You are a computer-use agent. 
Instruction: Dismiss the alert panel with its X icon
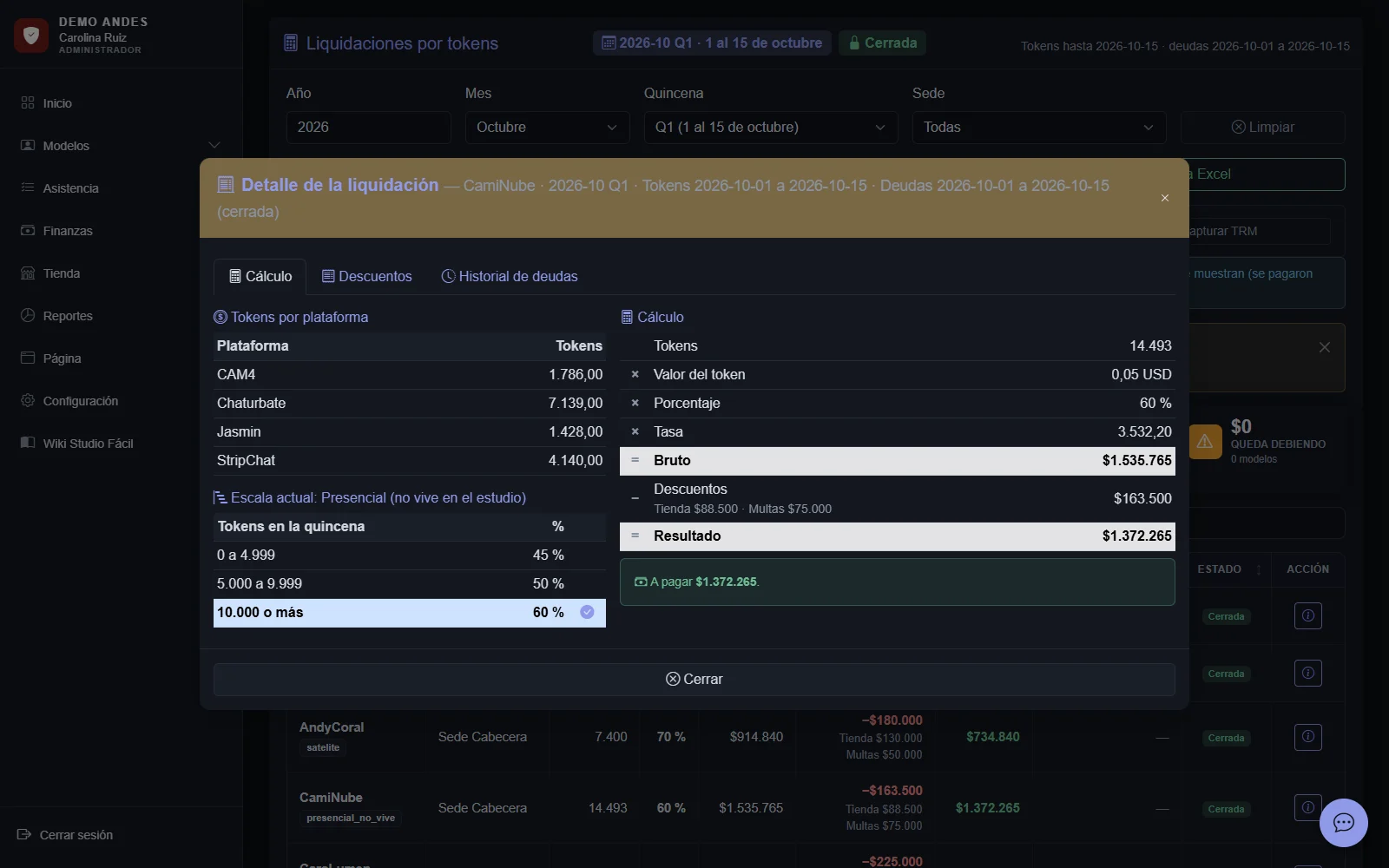click(x=1325, y=347)
